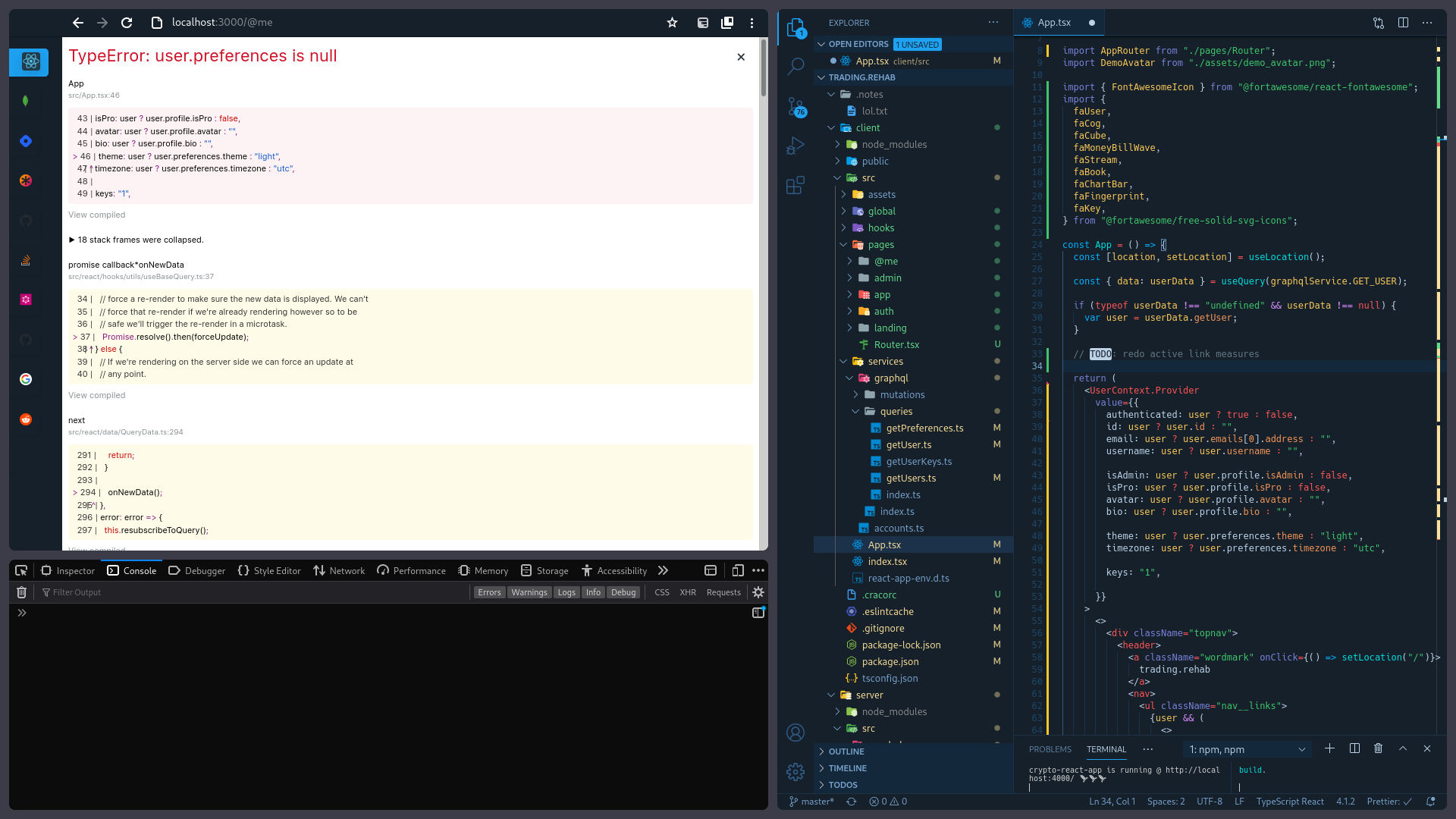Pick an element with devtools picker icon

(21, 570)
